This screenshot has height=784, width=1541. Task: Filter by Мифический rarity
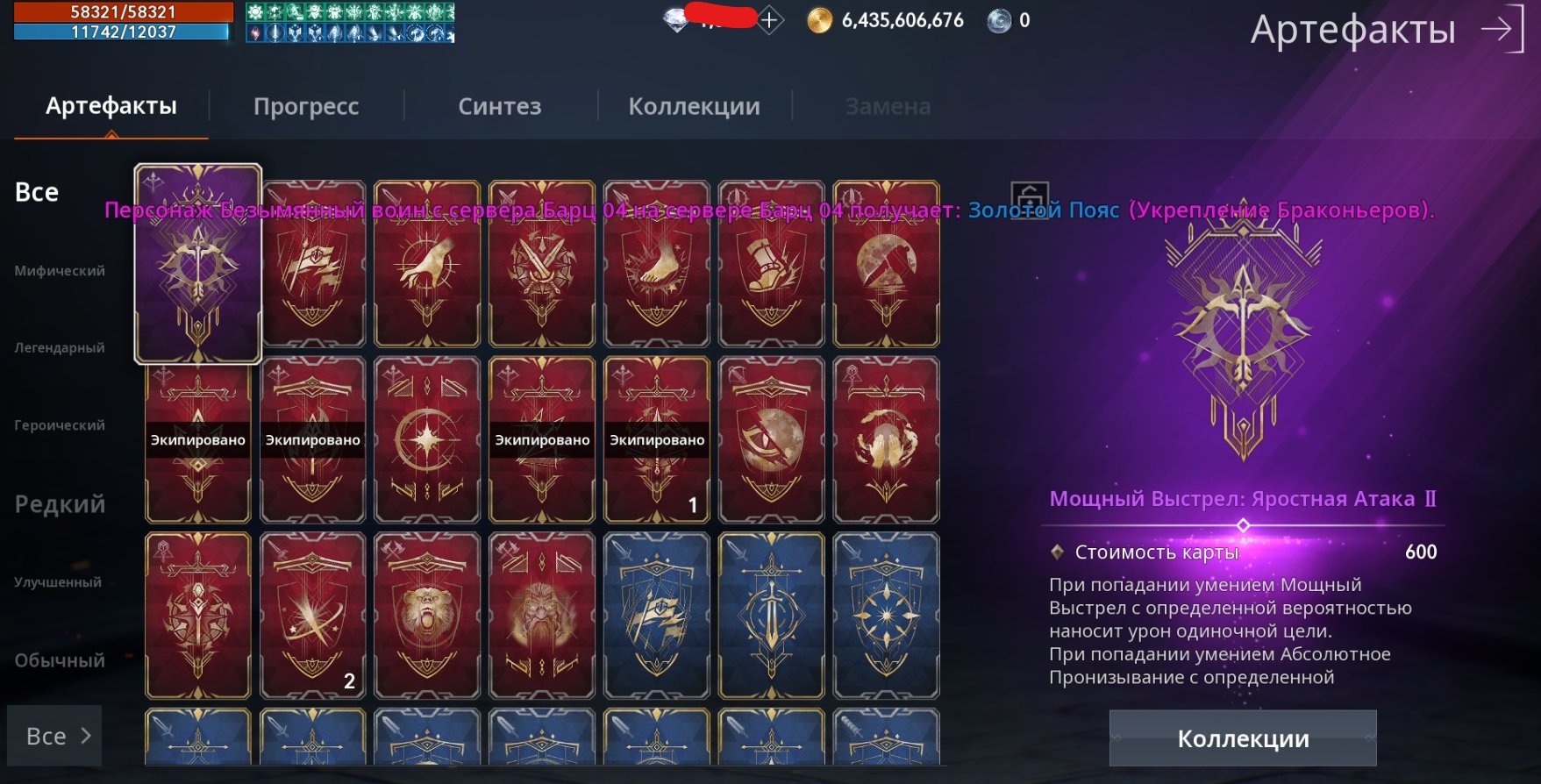pos(60,271)
